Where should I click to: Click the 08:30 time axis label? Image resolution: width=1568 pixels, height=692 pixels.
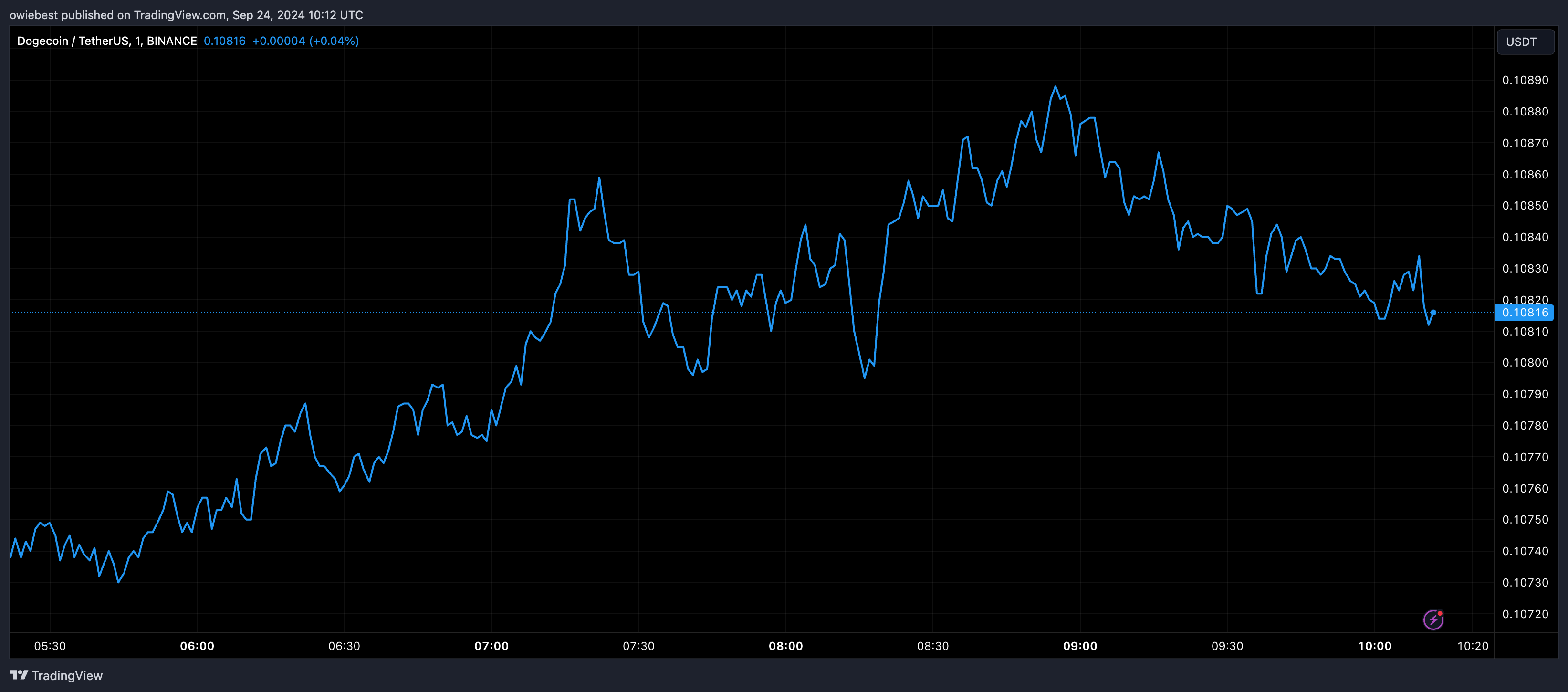[x=933, y=646]
